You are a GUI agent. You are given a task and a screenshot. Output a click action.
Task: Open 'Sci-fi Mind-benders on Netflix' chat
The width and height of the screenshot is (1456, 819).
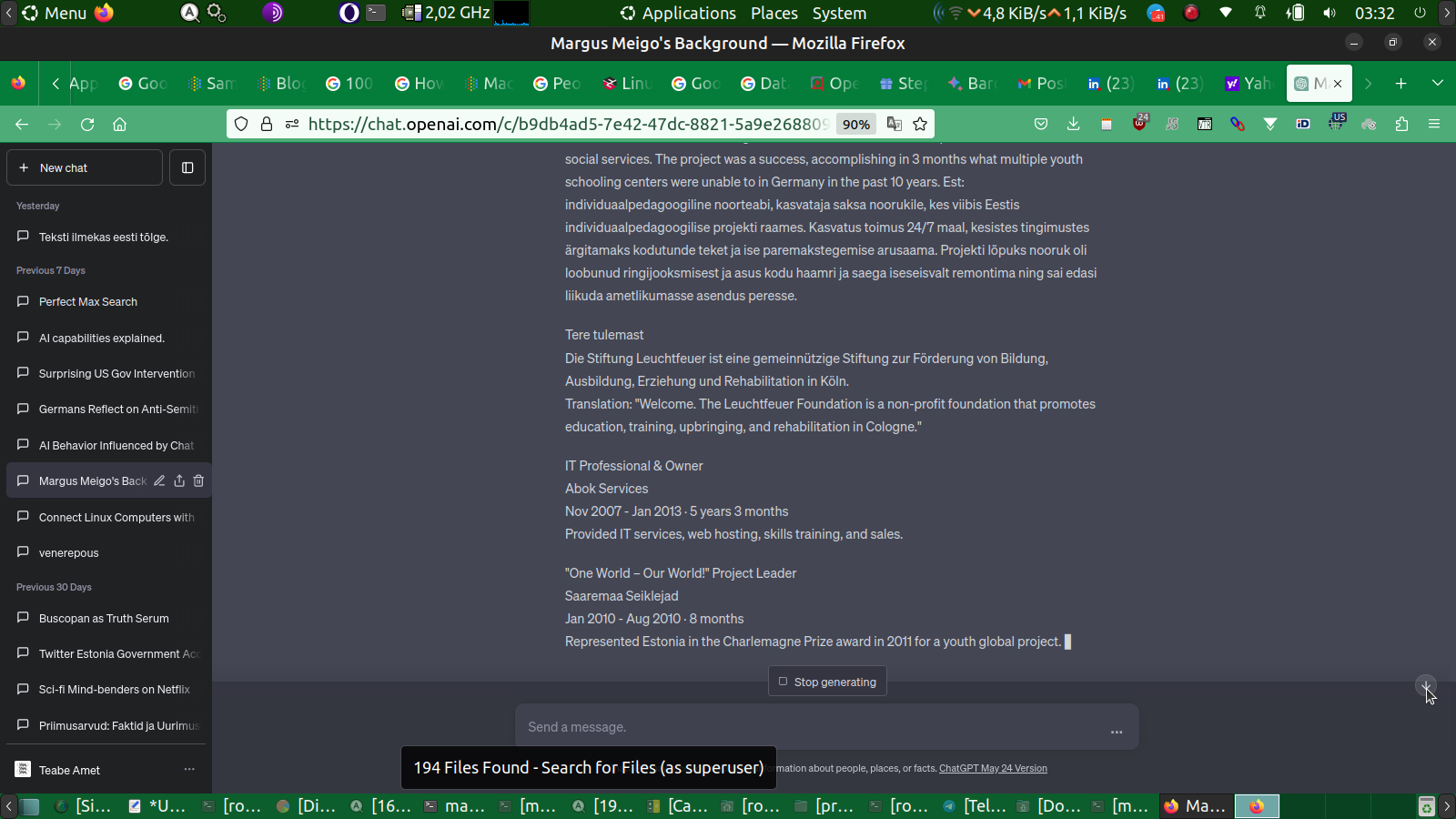point(106,689)
